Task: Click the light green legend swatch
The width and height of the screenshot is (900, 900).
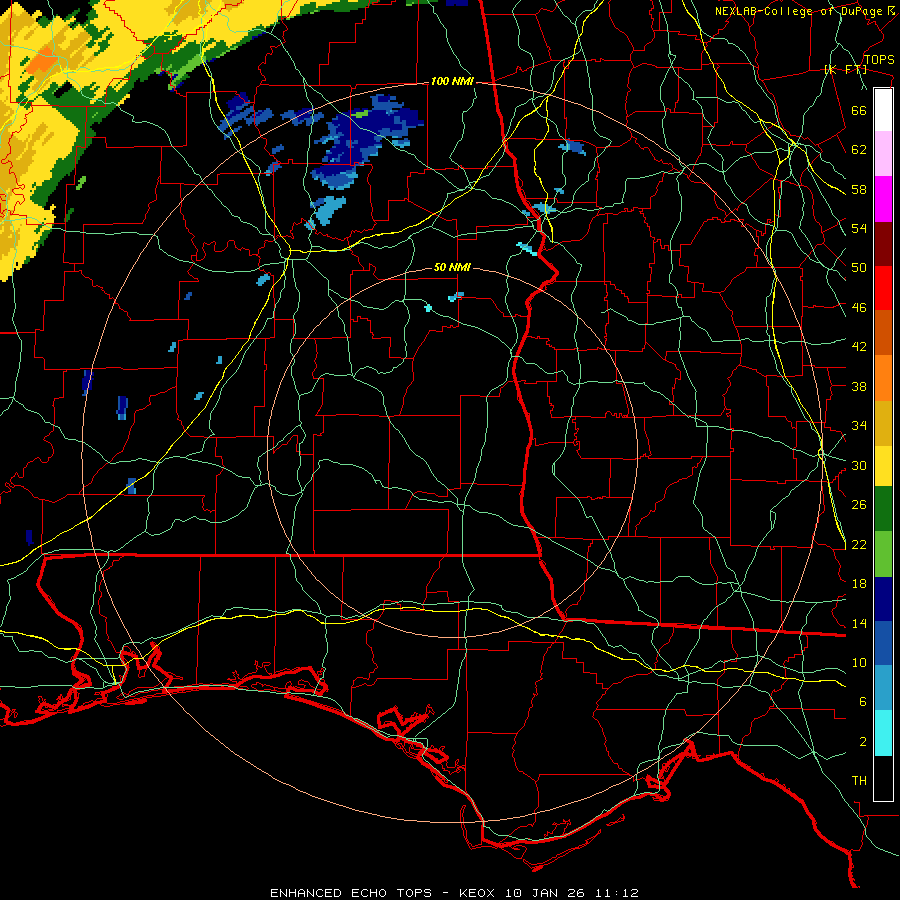Action: (883, 554)
